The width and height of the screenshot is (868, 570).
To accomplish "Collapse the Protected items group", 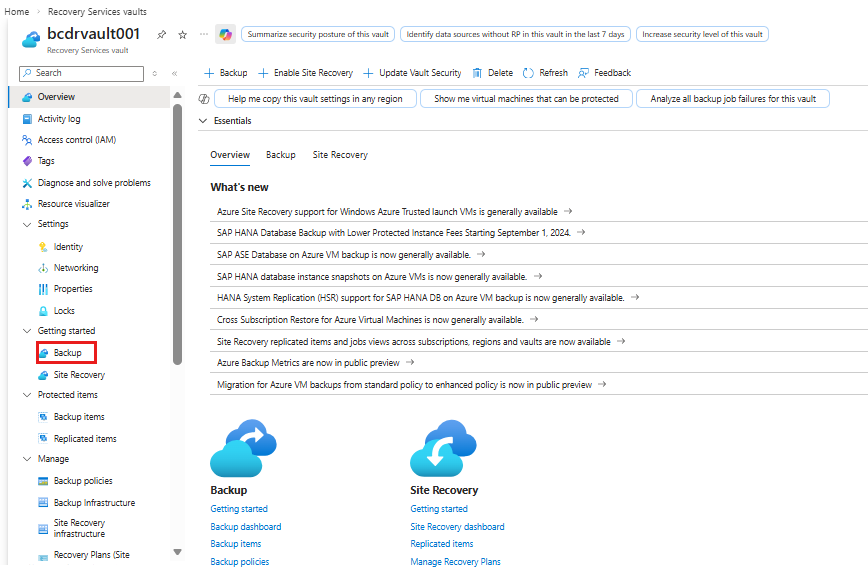I will coord(27,395).
